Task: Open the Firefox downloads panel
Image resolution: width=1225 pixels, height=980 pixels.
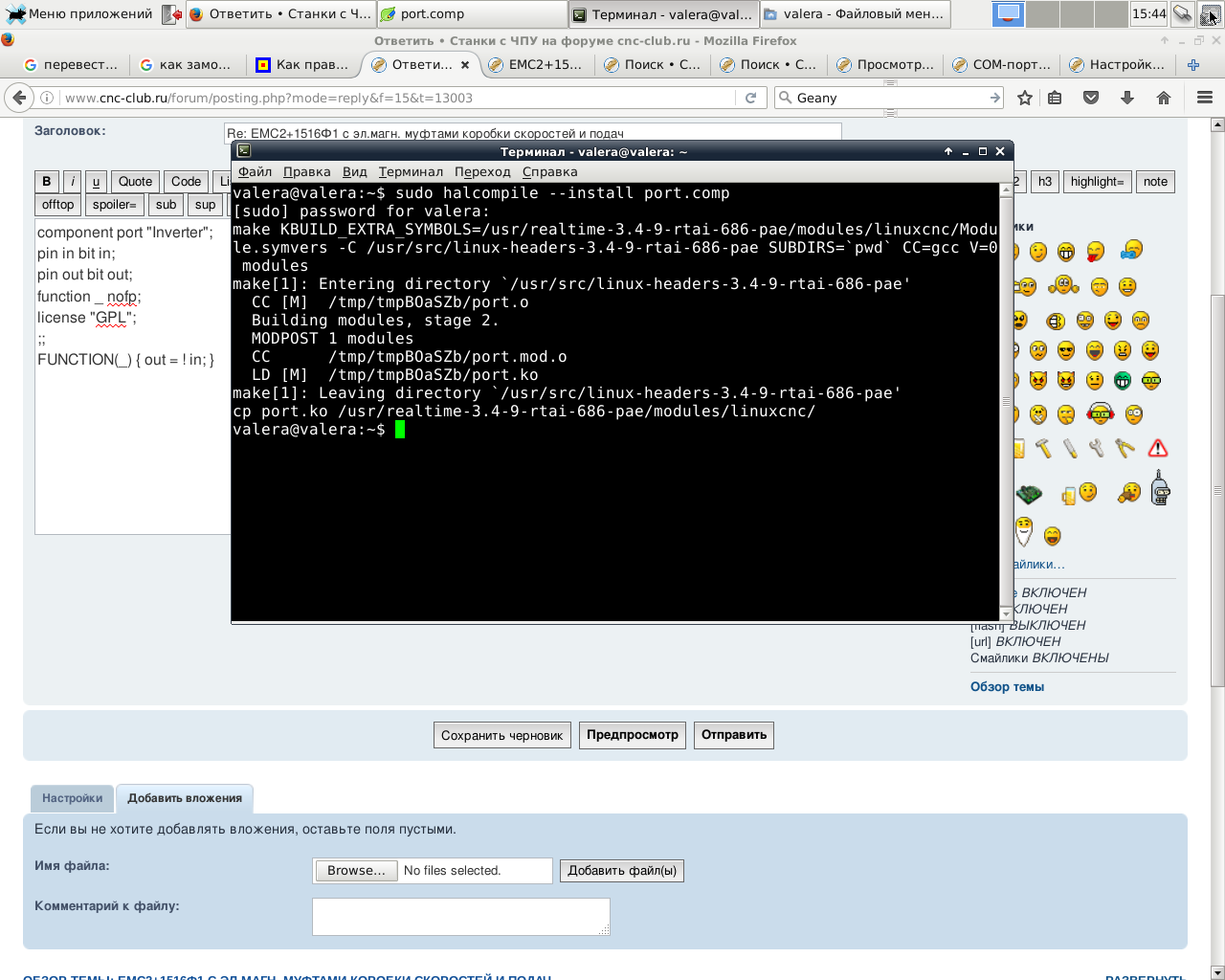Action: (1126, 98)
